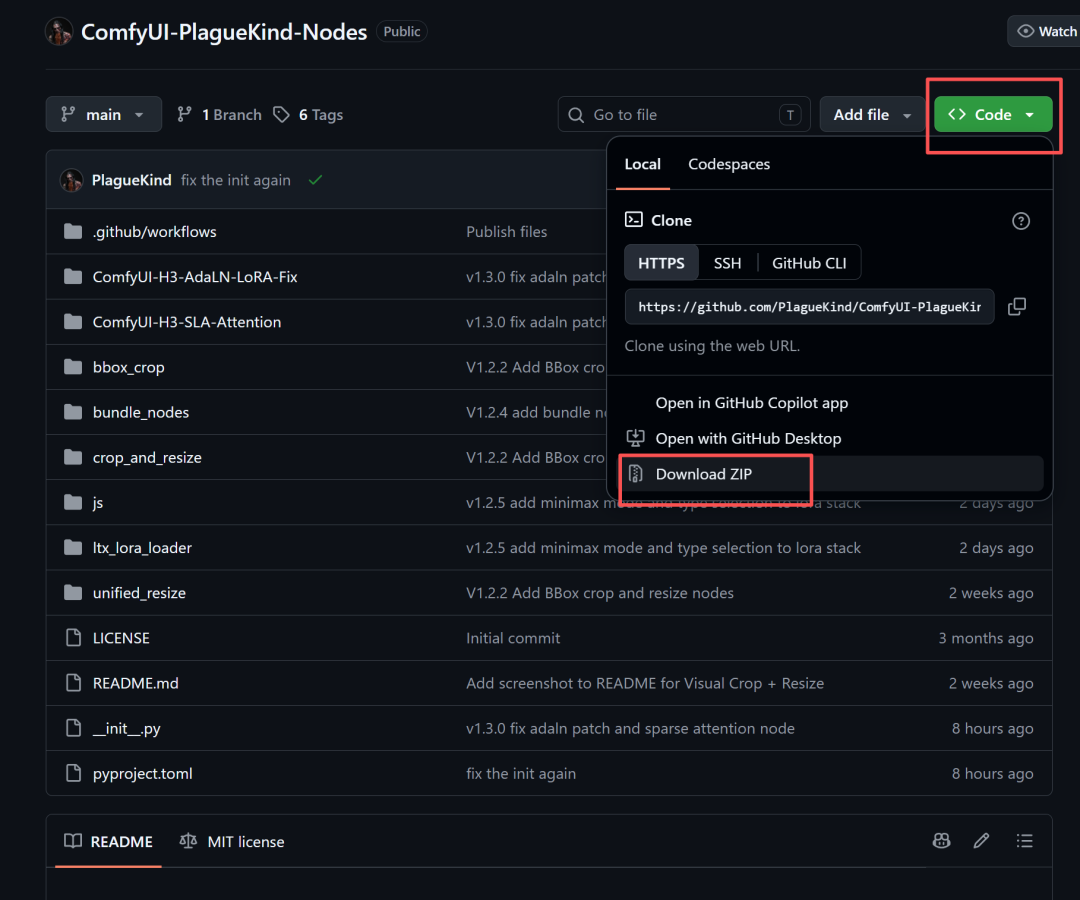Viewport: 1080px width, 900px height.
Task: Click the Copilot icon in README header
Action: pos(941,841)
